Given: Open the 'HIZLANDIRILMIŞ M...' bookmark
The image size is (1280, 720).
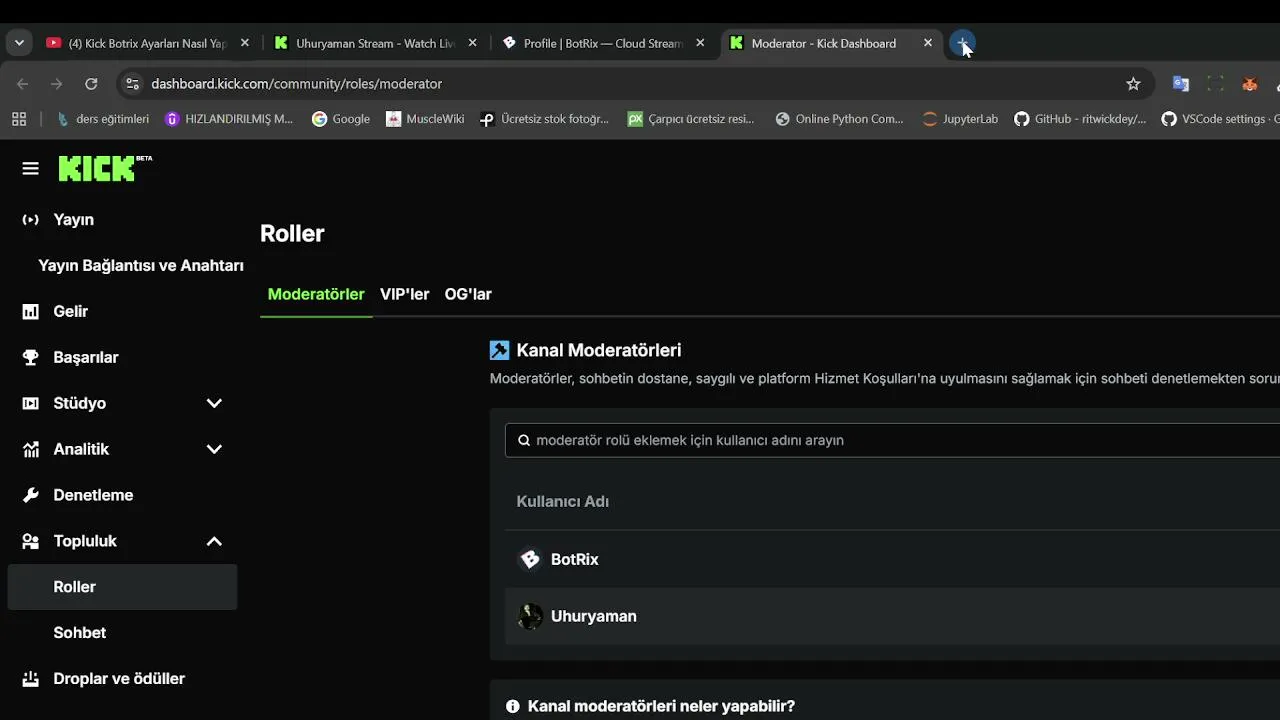Looking at the screenshot, I should tap(229, 119).
